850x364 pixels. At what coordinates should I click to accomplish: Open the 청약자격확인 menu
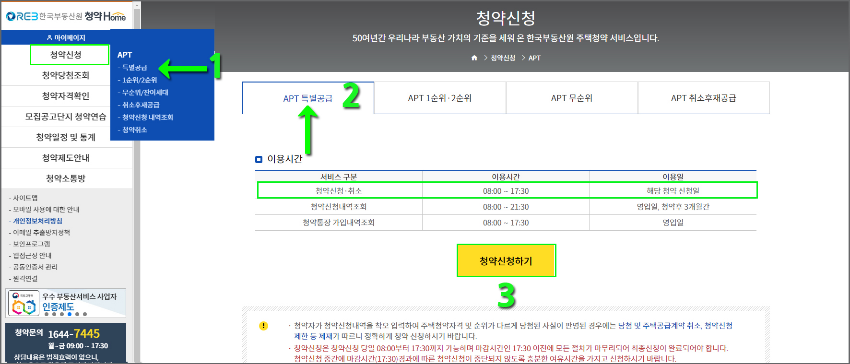tap(66, 96)
